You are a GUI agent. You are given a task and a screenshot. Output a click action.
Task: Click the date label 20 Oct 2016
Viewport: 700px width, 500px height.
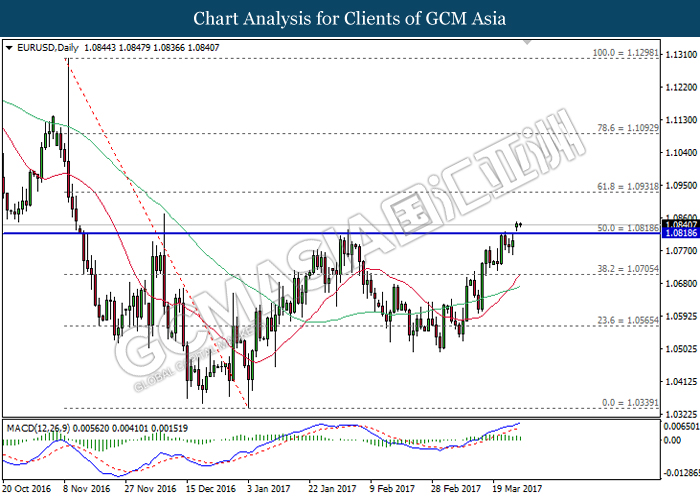pos(26,489)
